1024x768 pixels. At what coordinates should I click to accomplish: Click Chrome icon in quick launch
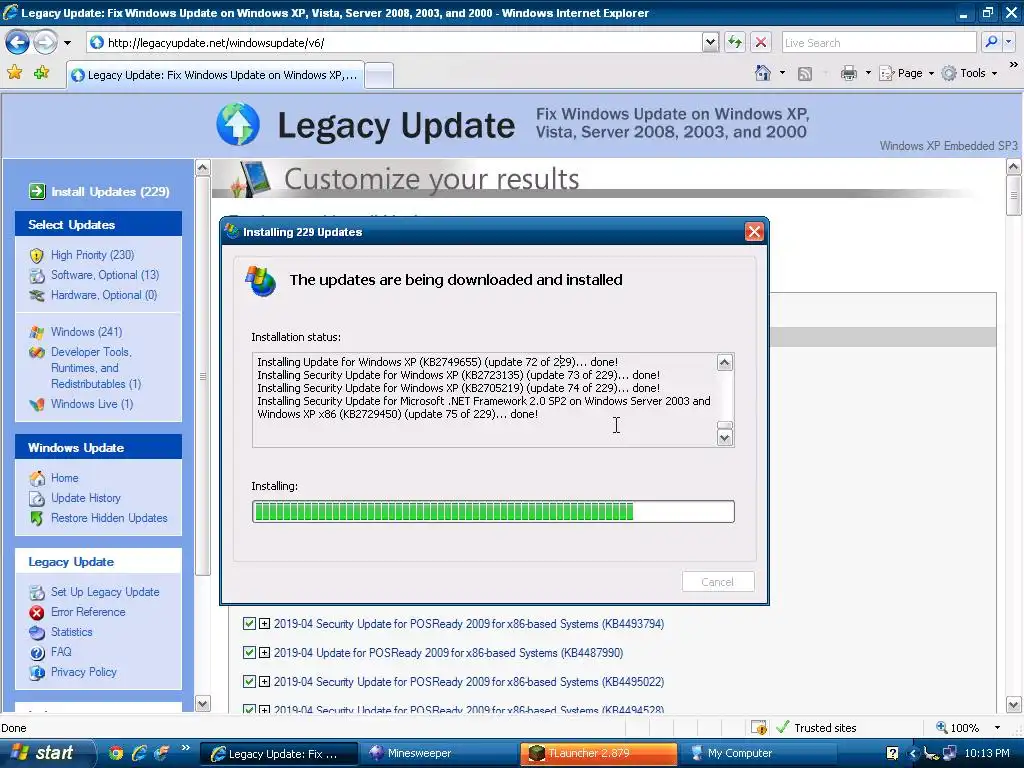point(116,753)
